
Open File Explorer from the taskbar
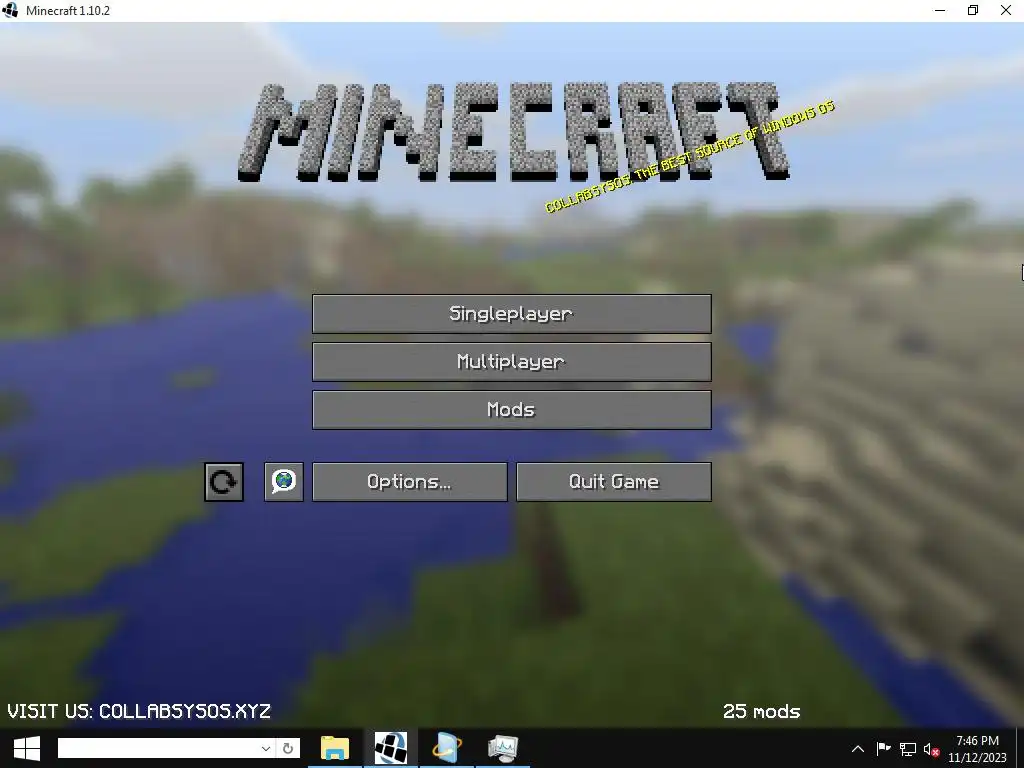pos(335,748)
